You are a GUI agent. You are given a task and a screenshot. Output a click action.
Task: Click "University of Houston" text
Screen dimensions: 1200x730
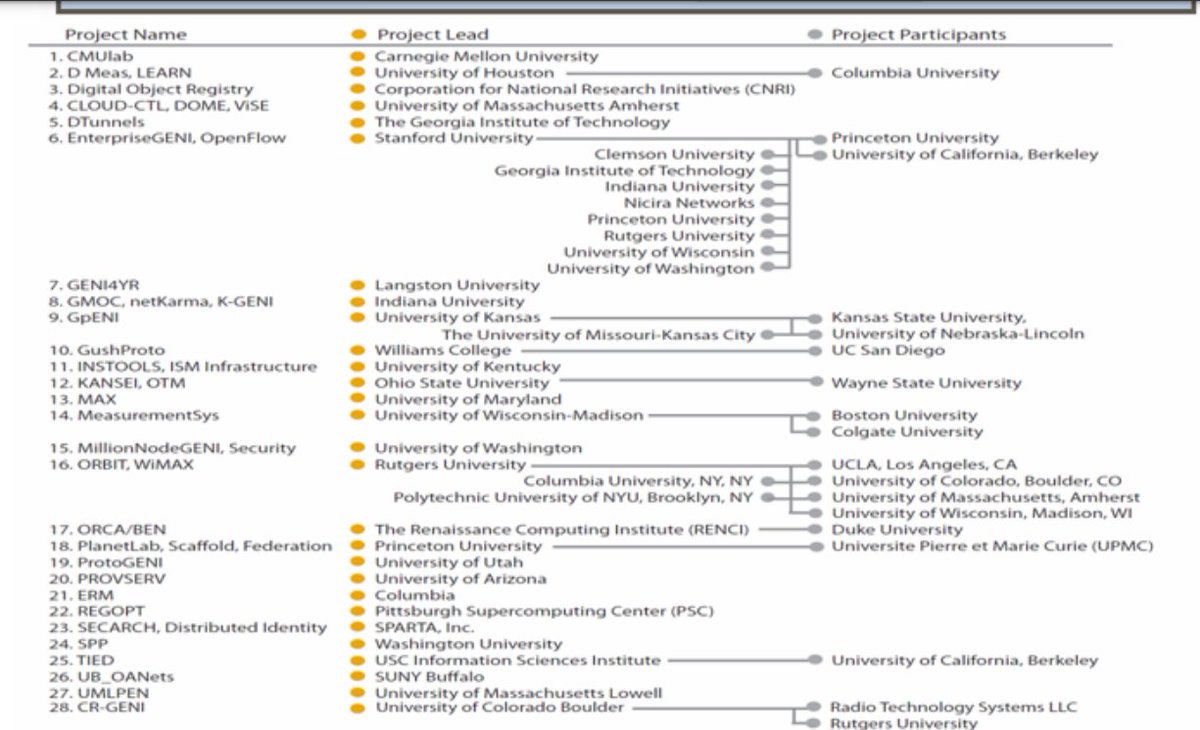coord(464,73)
